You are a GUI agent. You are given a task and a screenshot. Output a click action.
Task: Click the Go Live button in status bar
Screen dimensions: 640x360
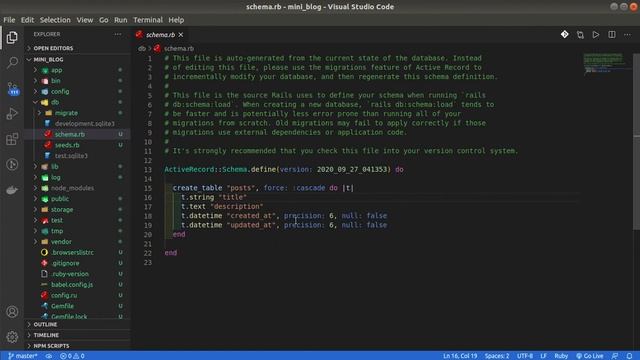tap(590, 356)
